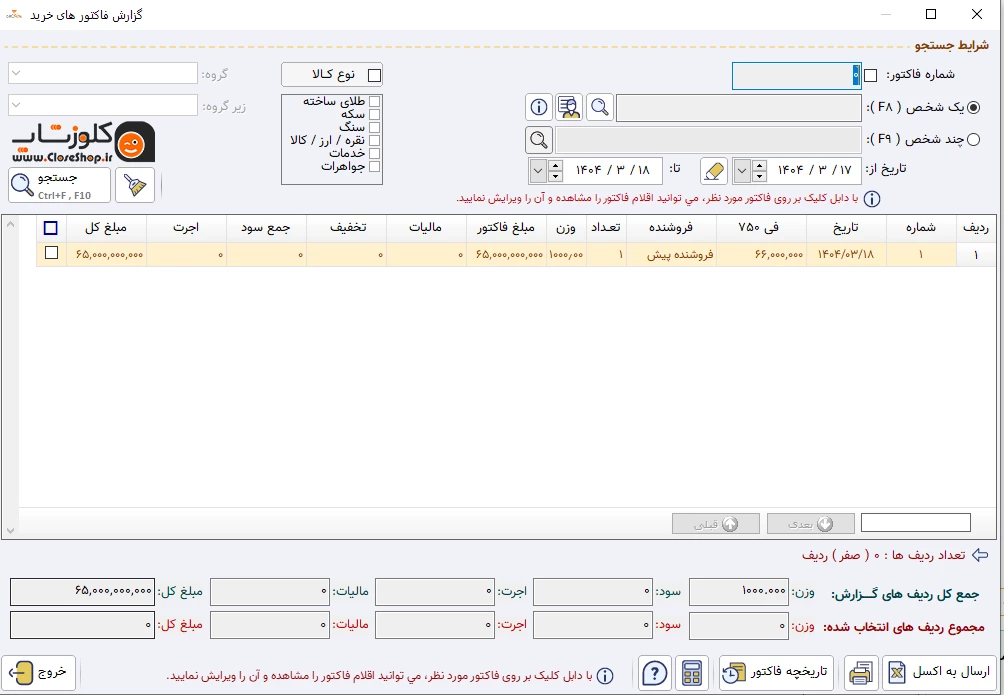Sort by the اجرت column header
1004x695 pixels.
pos(186,228)
